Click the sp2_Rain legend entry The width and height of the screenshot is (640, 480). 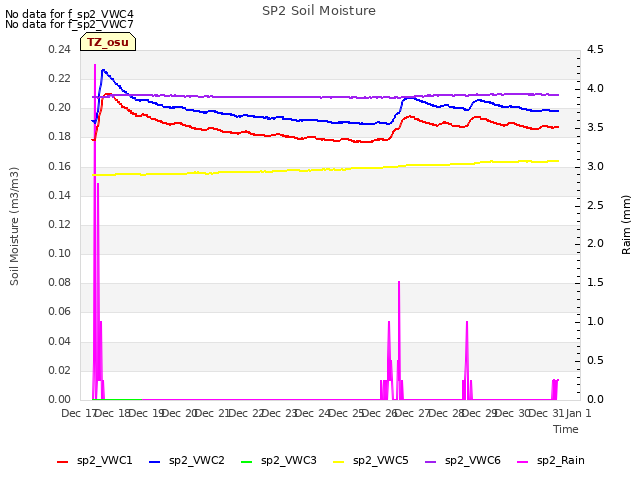coord(551,460)
